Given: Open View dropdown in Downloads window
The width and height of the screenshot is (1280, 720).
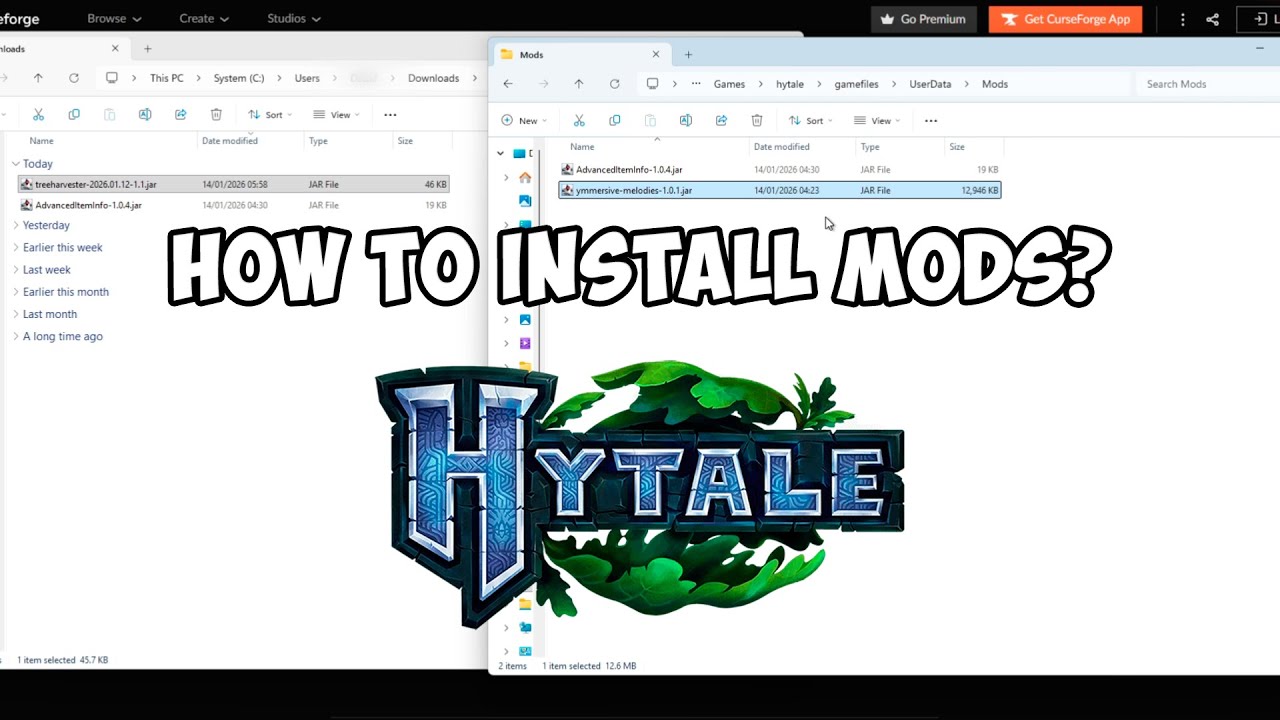Looking at the screenshot, I should [336, 115].
